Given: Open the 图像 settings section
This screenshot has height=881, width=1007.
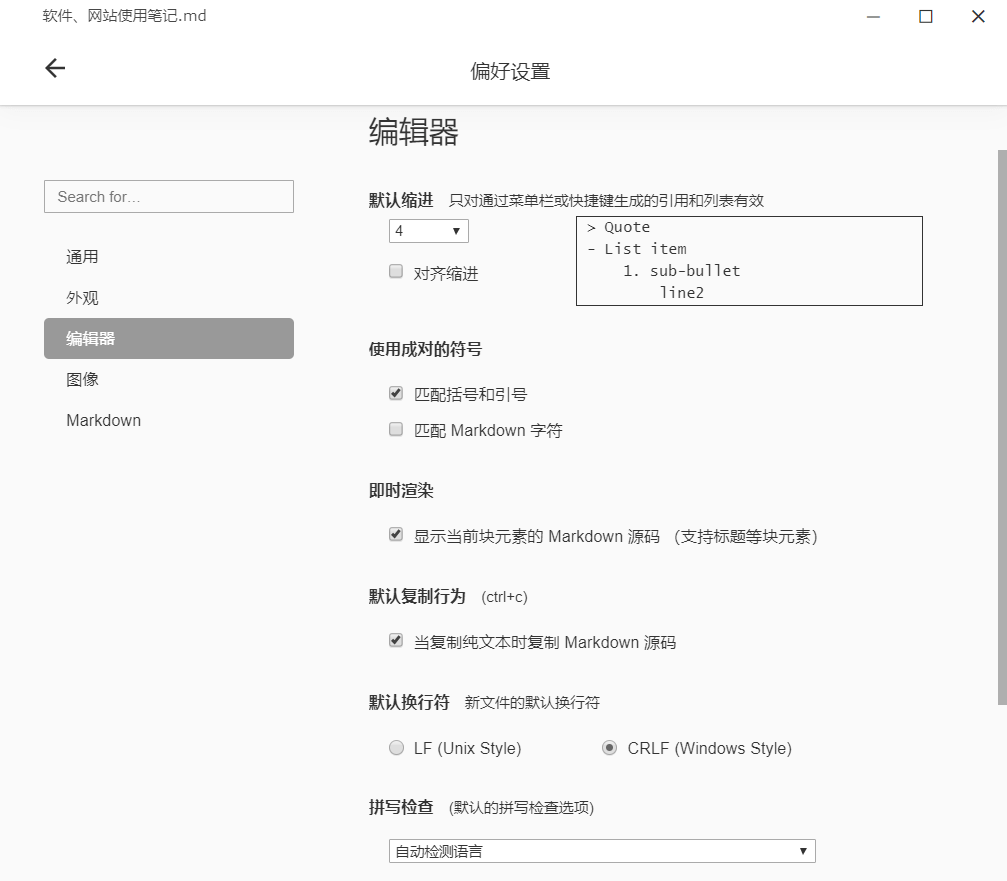Looking at the screenshot, I should tap(82, 379).
